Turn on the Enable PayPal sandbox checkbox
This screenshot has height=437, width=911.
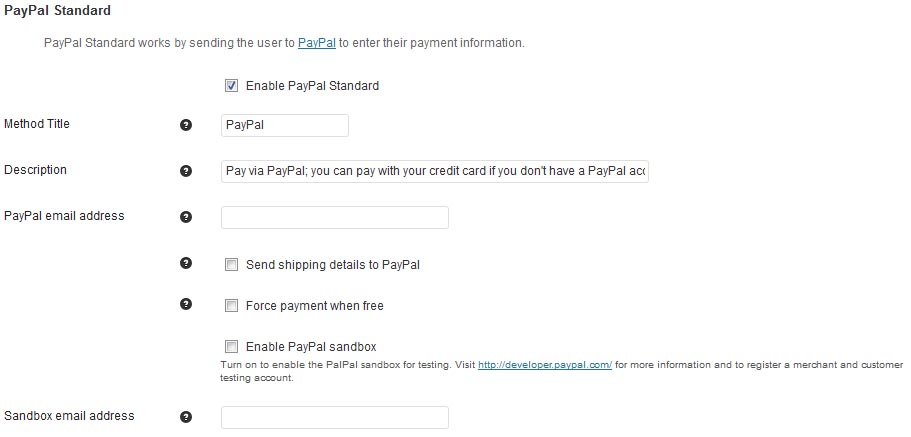point(231,347)
